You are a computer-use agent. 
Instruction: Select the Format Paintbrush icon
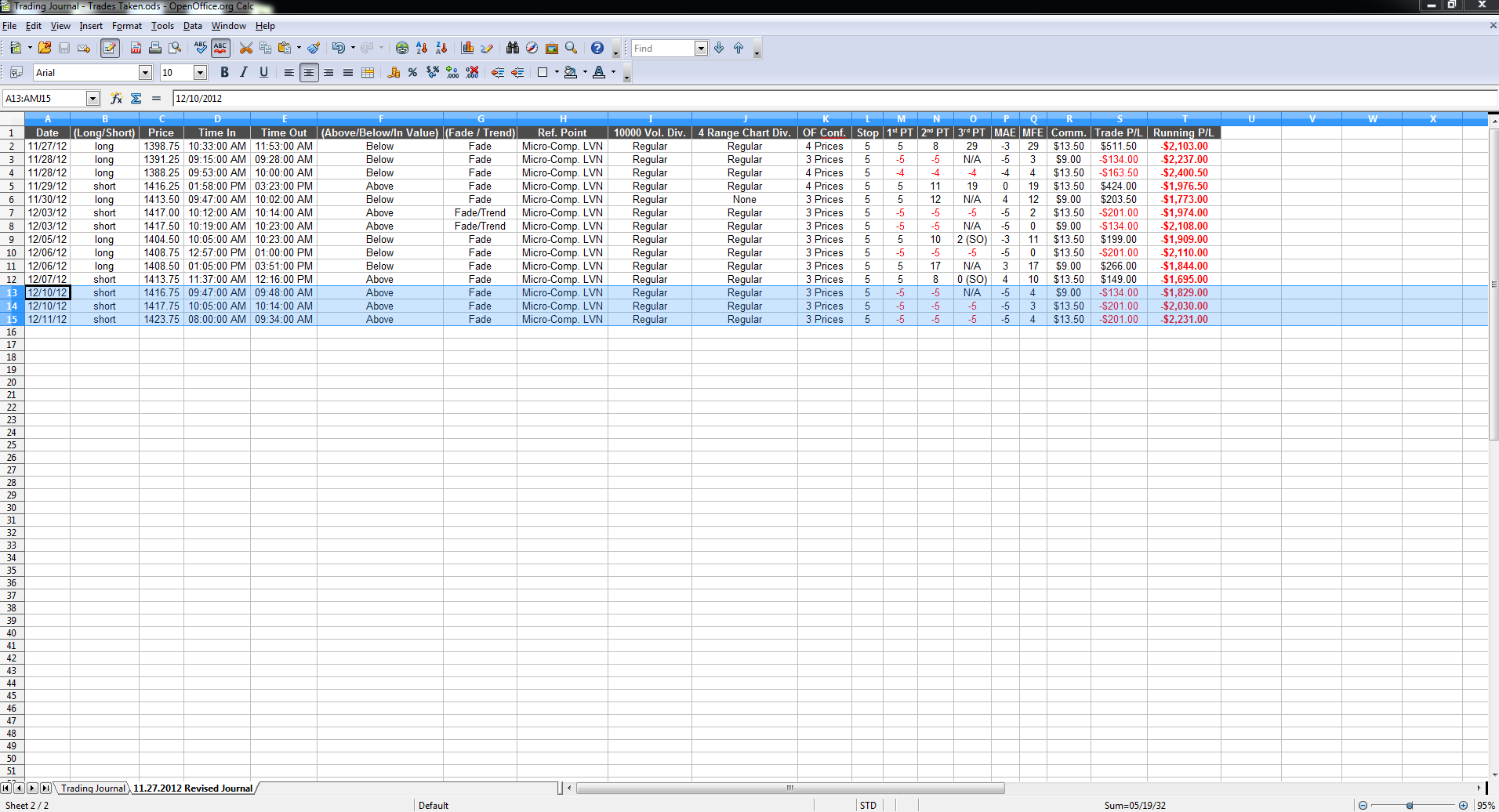[x=314, y=49]
